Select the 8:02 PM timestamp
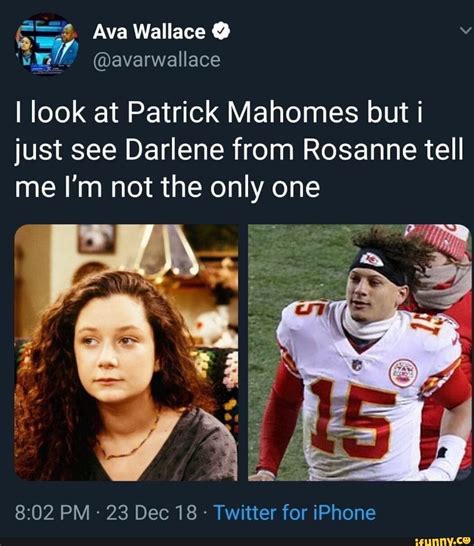The image size is (474, 546). point(52,513)
